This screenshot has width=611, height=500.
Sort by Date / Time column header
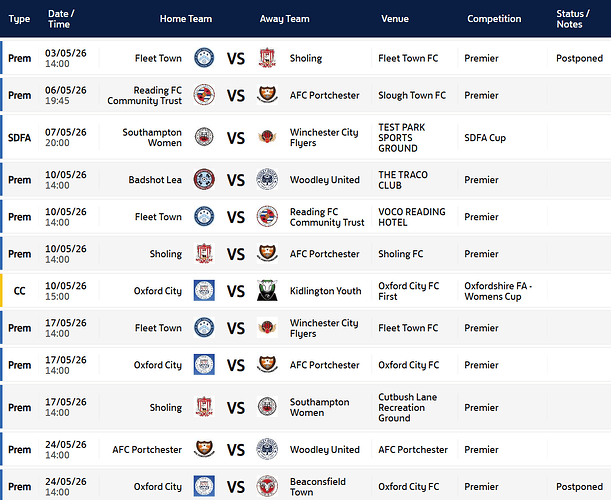click(61, 19)
